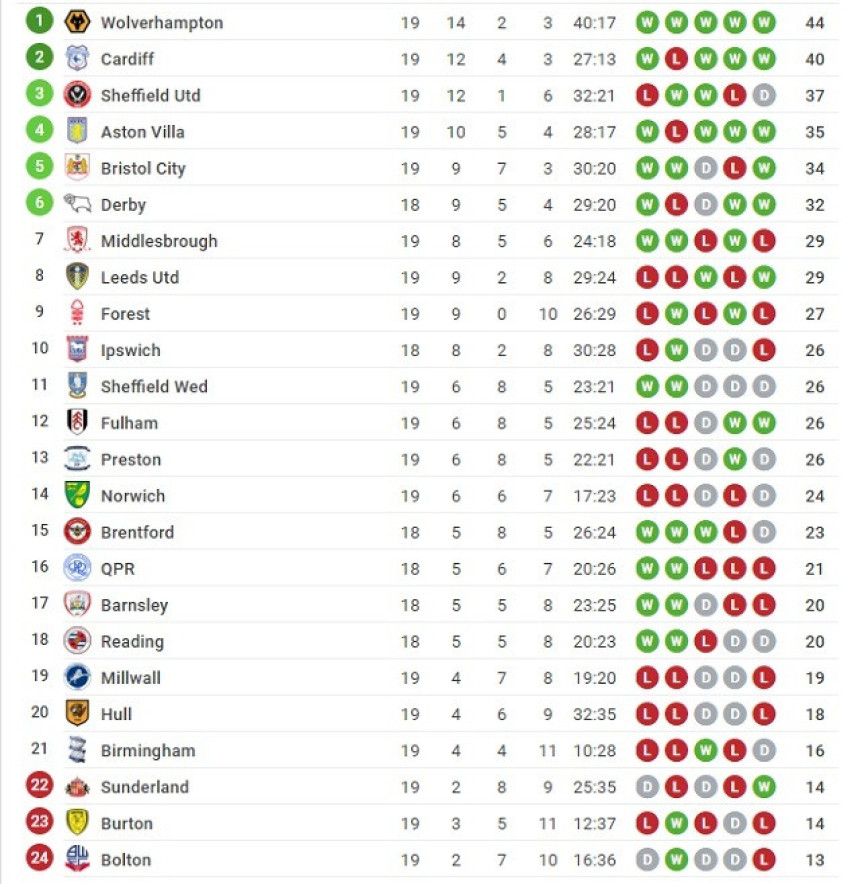Viewport: 860px width, 884px height.
Task: Click Cardiff's red L form result
Action: pos(676,59)
